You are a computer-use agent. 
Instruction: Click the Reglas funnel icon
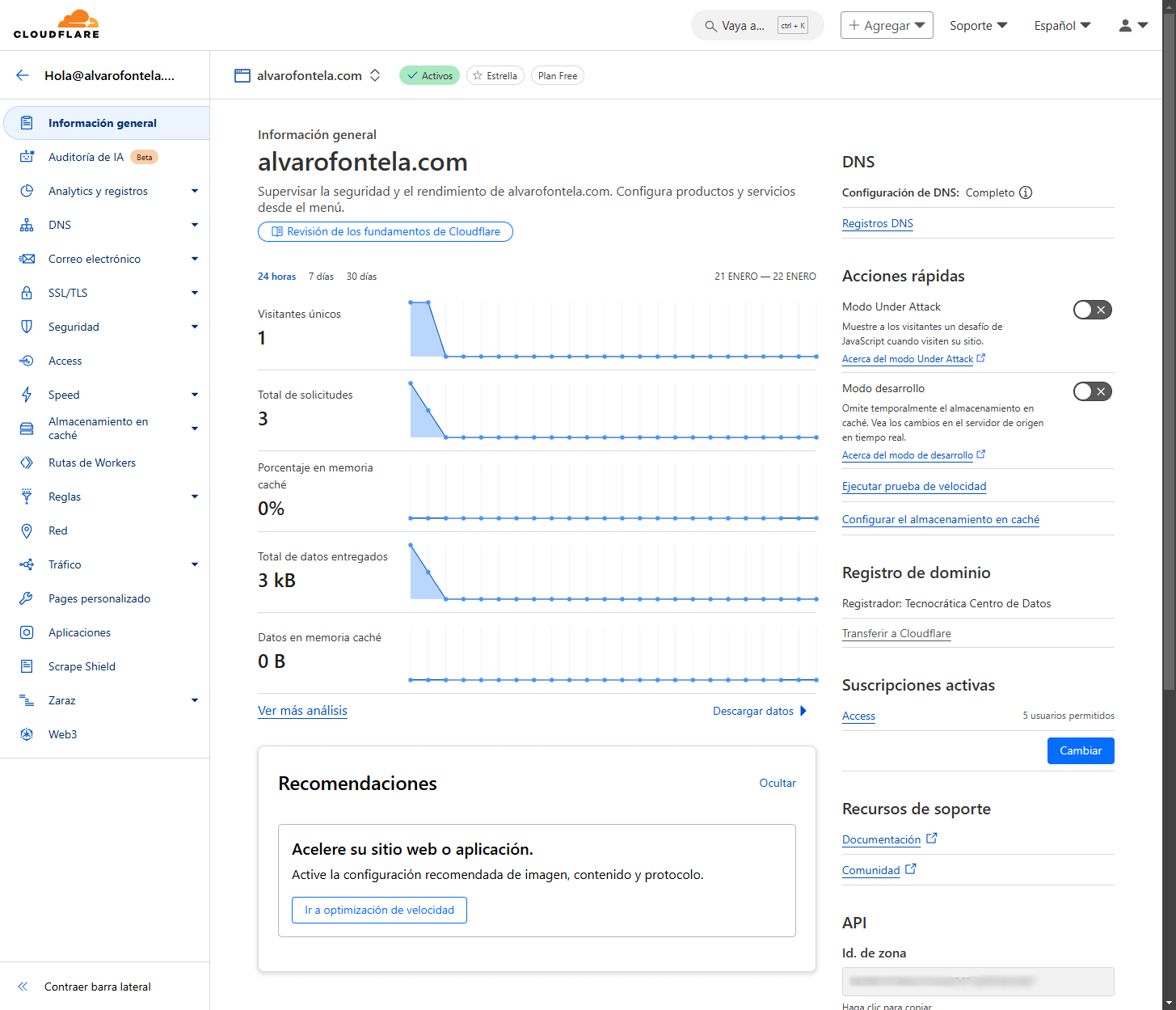pyautogui.click(x=27, y=497)
